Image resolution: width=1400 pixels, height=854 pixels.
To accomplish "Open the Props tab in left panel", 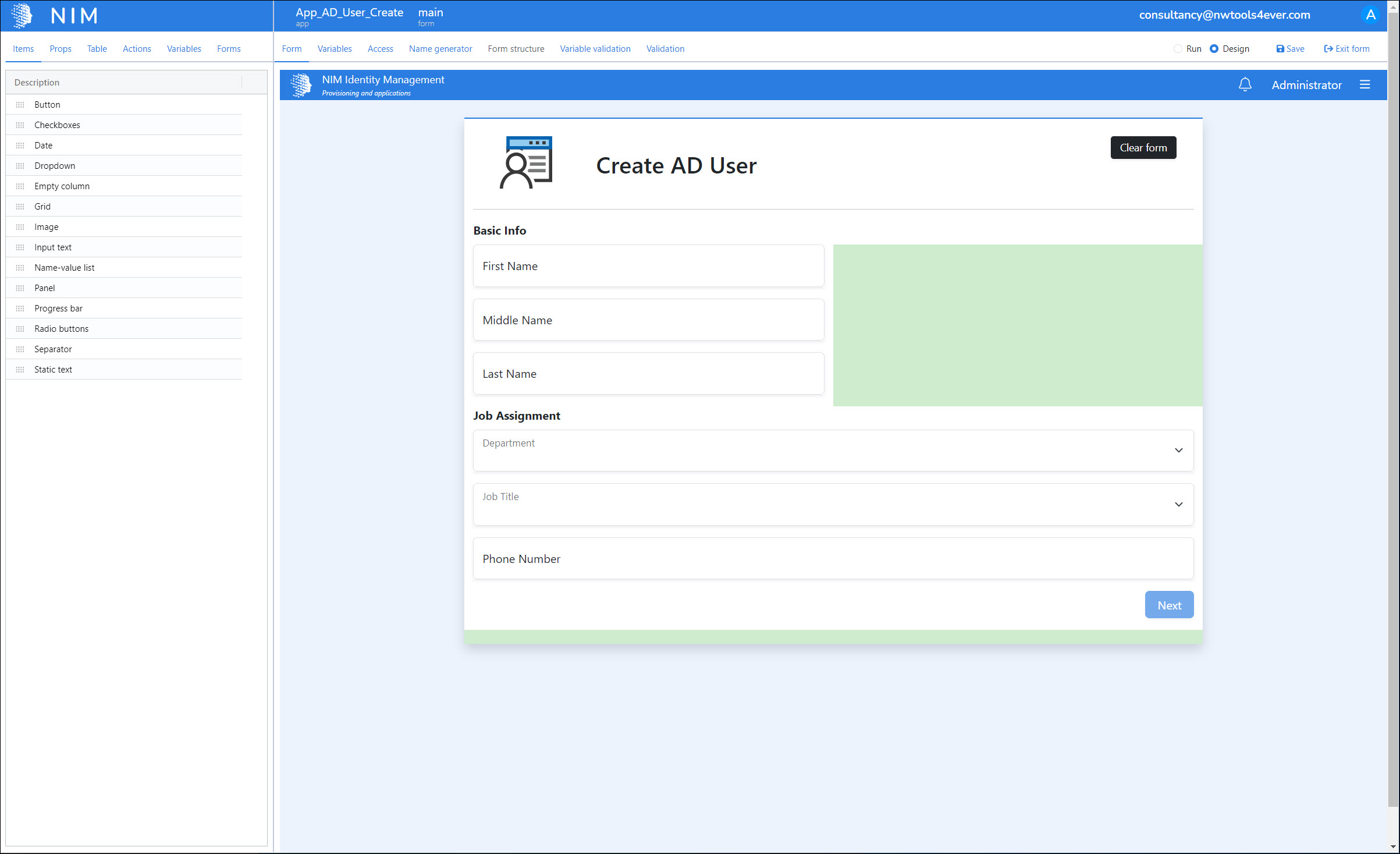I will pyautogui.click(x=61, y=49).
